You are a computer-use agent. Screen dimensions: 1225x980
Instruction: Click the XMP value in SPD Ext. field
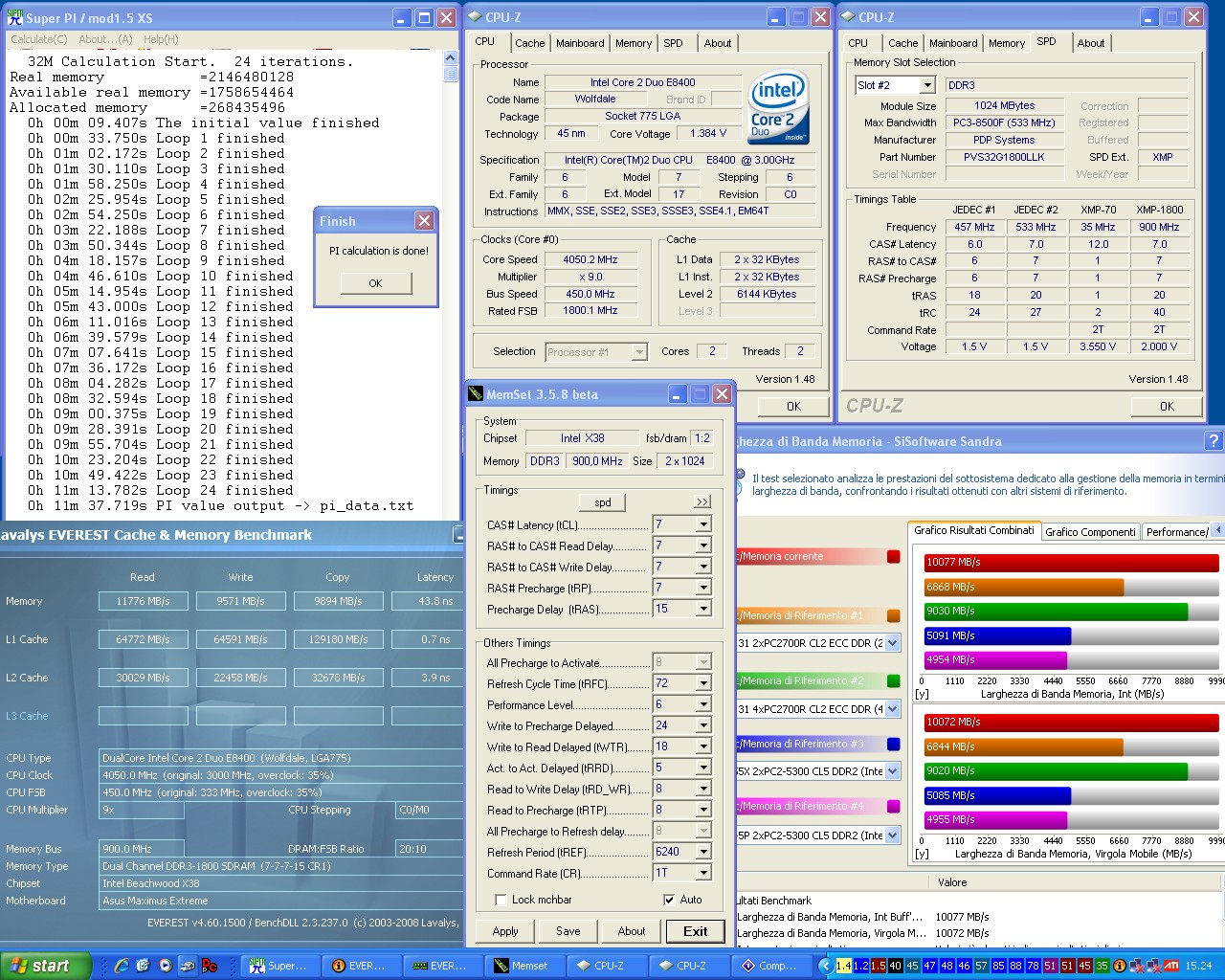tap(1163, 157)
